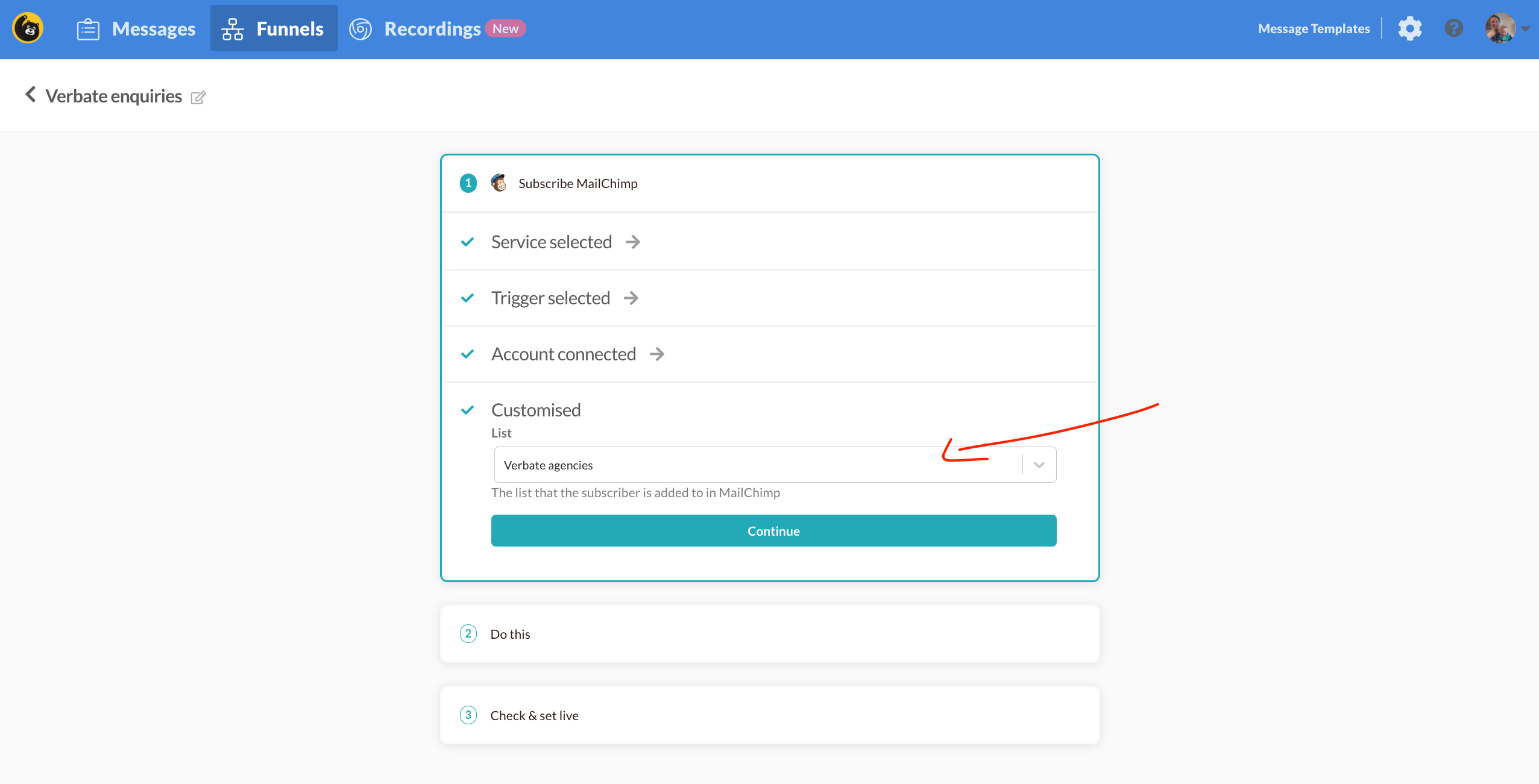Open the Messages clipboard icon
The image size is (1539, 784).
(88, 29)
